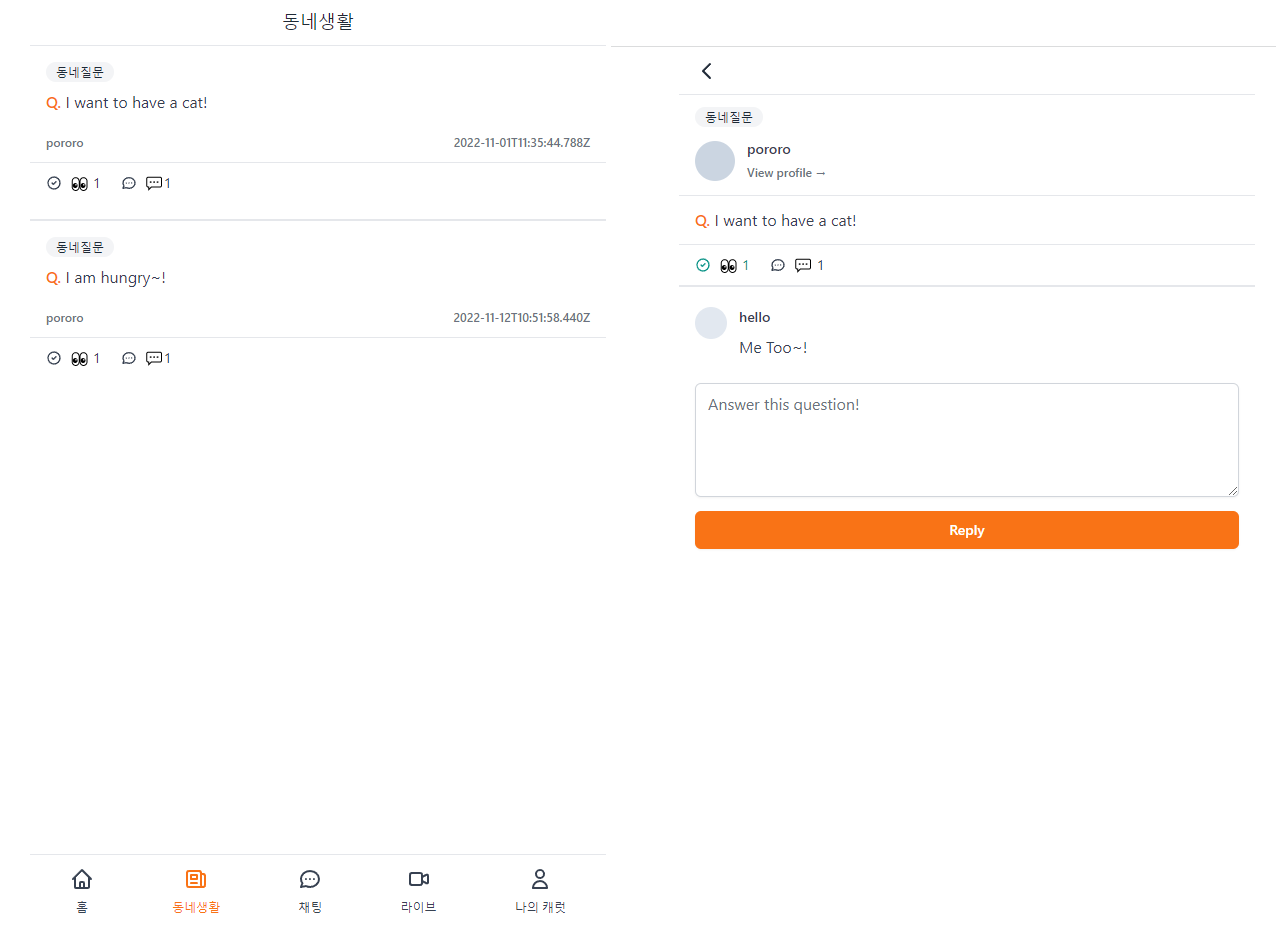The height and width of the screenshot is (926, 1276).
Task: Select the 동네생활 tab in bottom navigation
Action: (196, 892)
